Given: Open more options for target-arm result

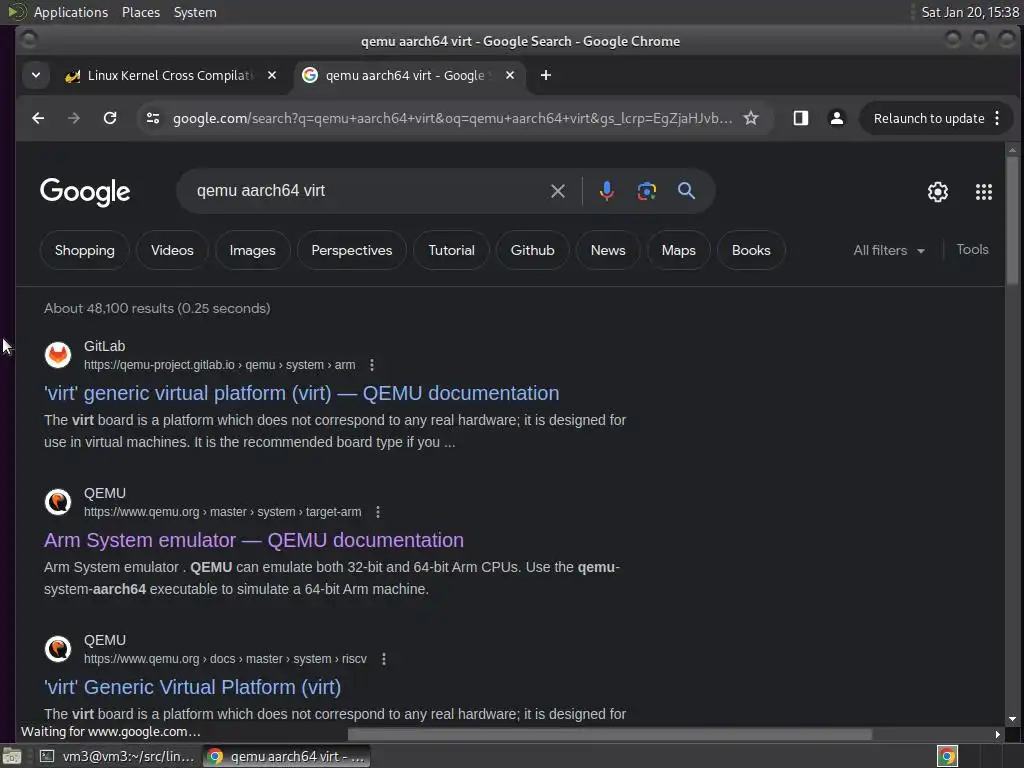Looking at the screenshot, I should point(378,512).
